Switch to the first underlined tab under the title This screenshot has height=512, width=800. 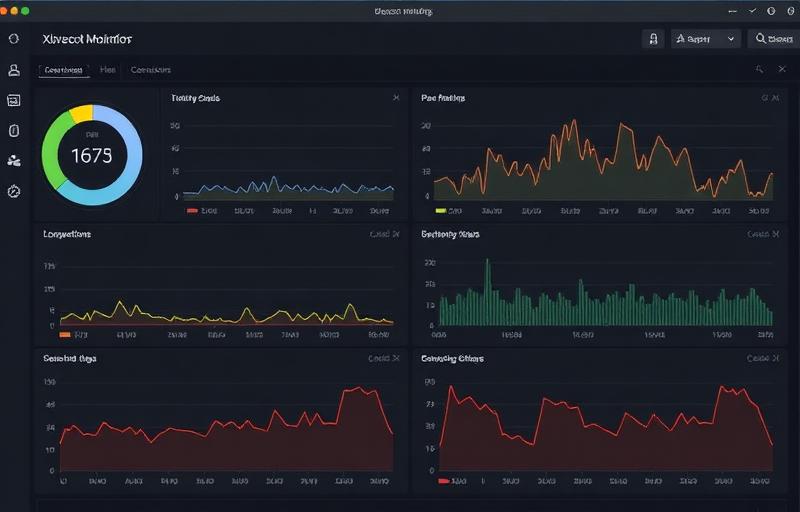tap(64, 70)
